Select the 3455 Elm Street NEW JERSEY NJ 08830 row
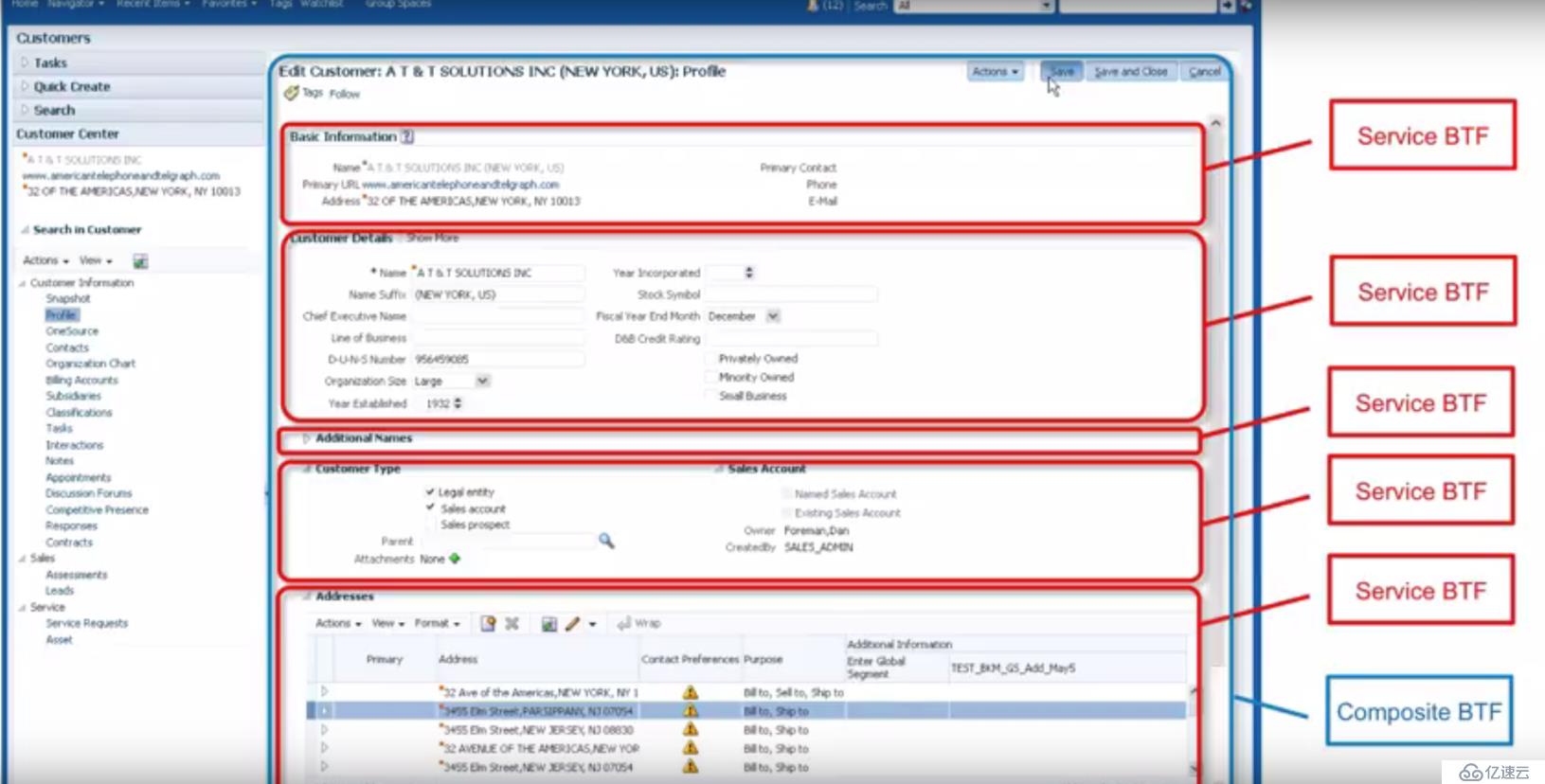 pyautogui.click(x=747, y=730)
